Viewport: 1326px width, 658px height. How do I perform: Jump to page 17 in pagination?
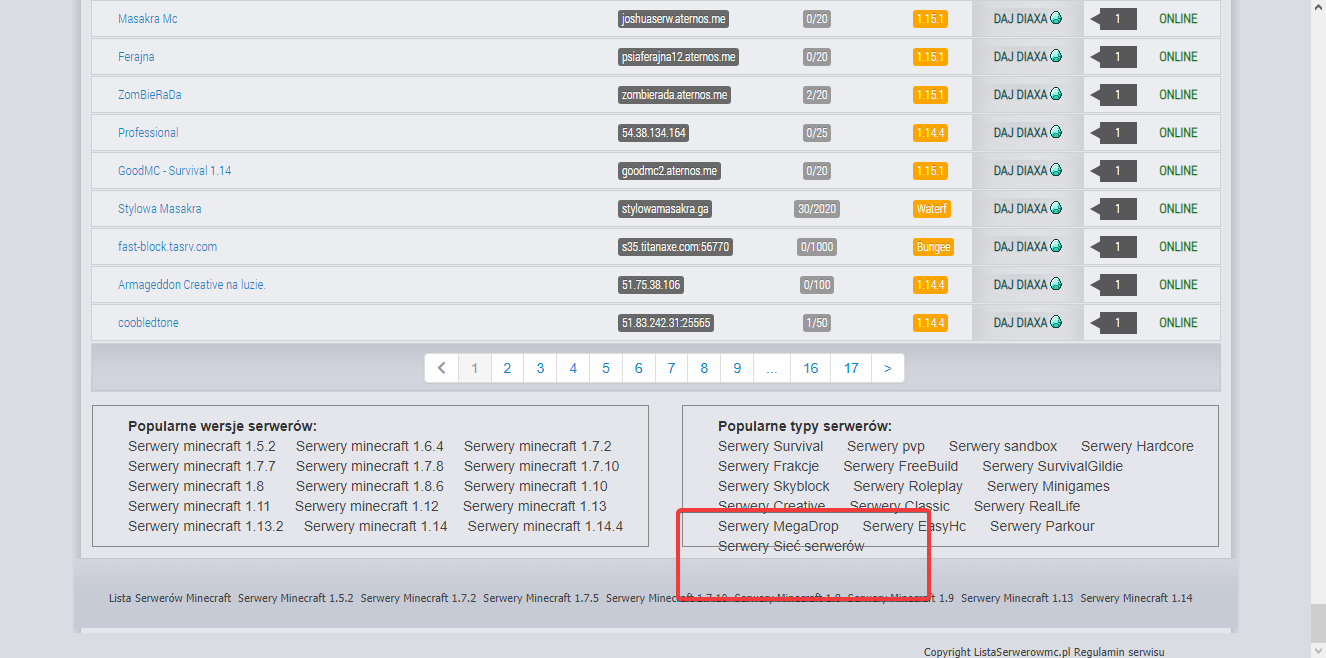(x=851, y=368)
